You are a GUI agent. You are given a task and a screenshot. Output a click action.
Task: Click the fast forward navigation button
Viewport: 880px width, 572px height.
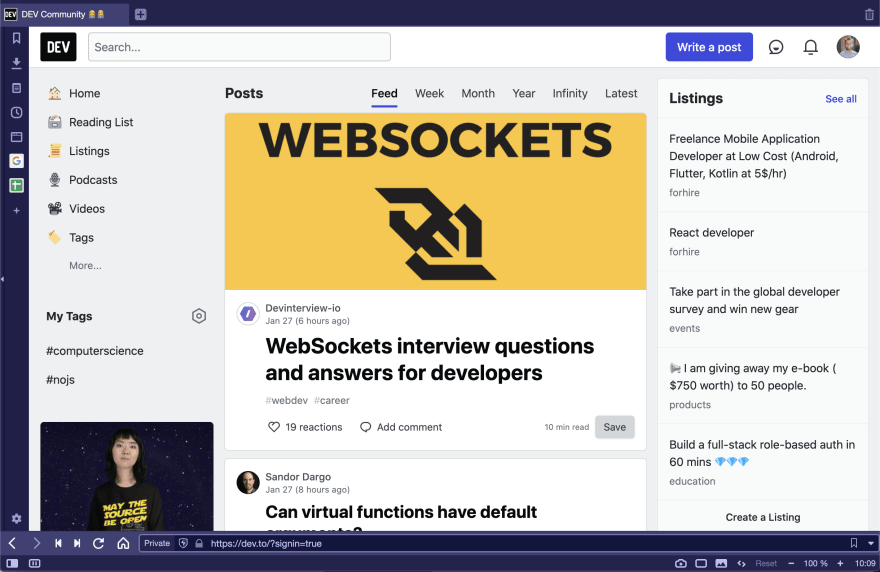point(77,543)
